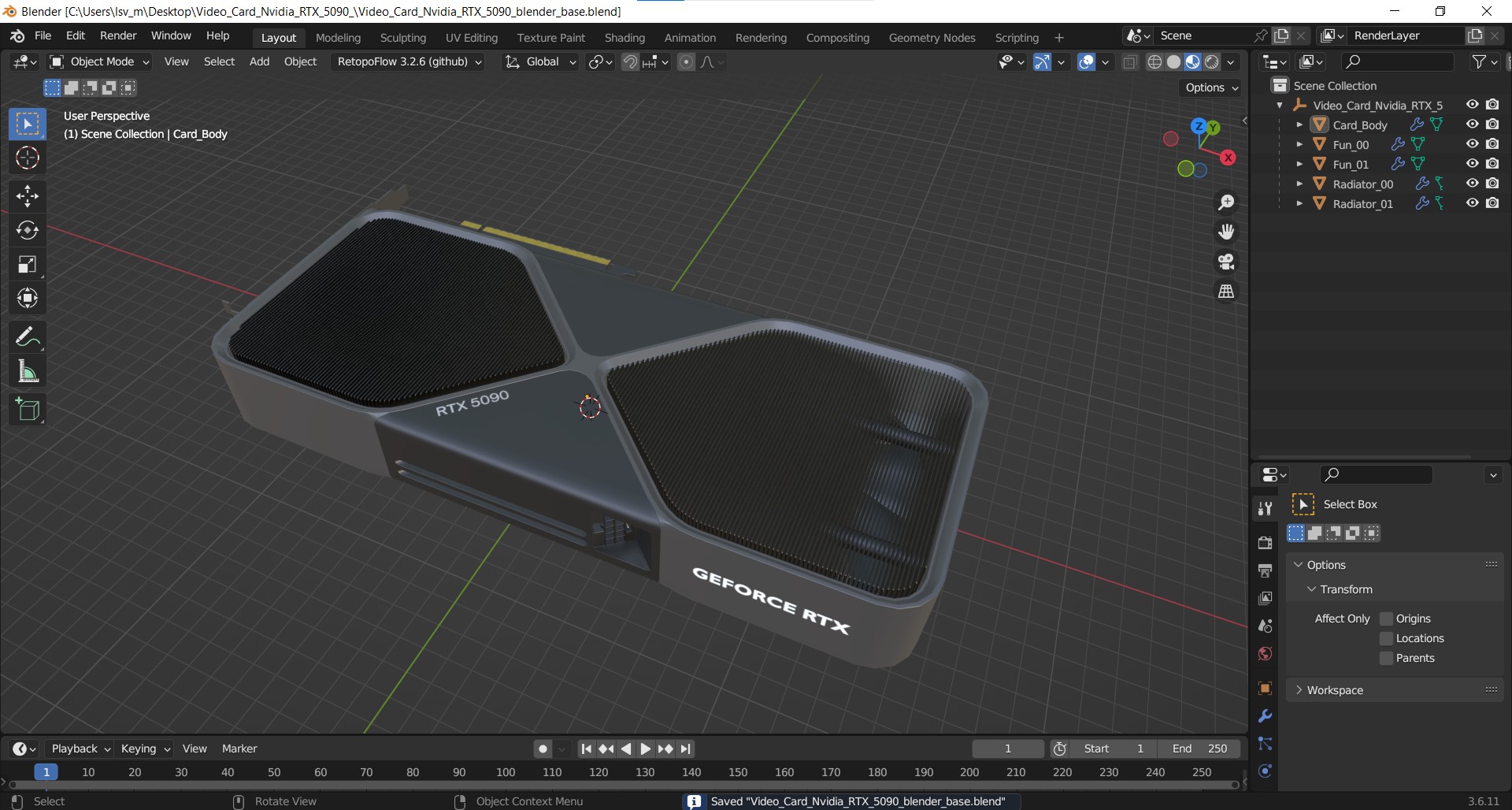The image size is (1512, 810).
Task: Open the Playback dropdown in timeline
Action: pos(80,749)
